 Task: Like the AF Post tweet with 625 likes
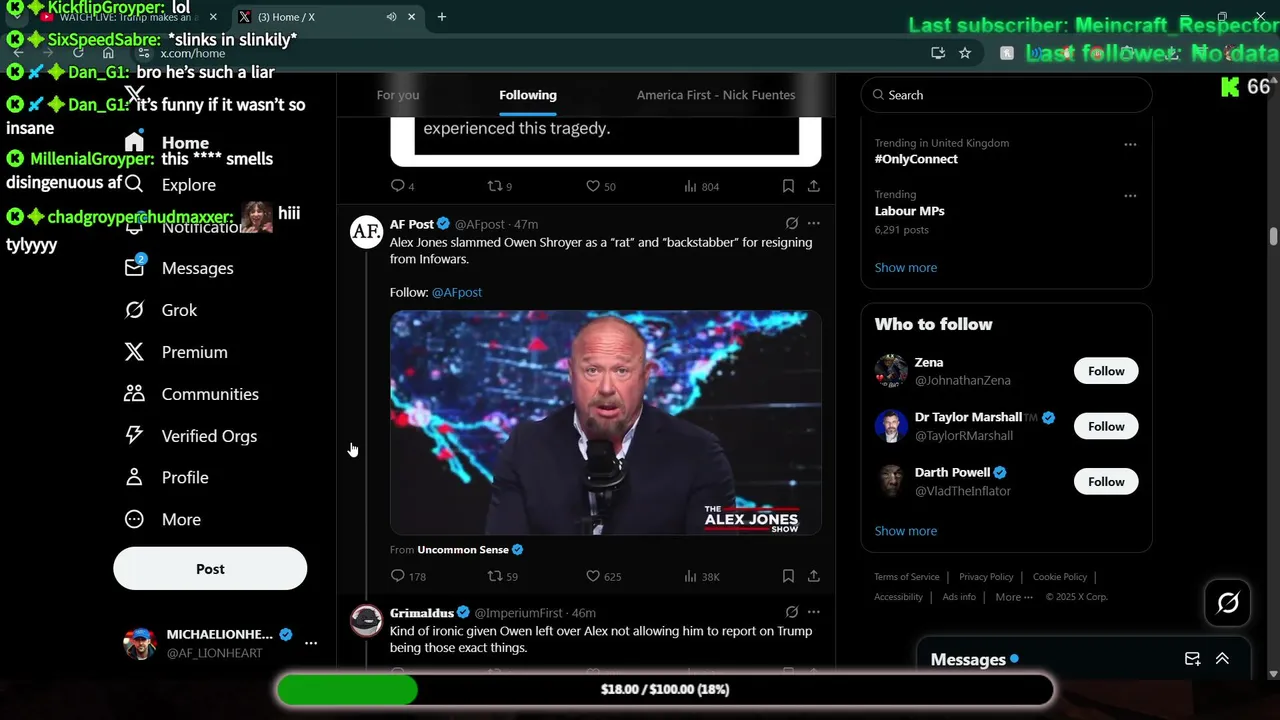(593, 576)
